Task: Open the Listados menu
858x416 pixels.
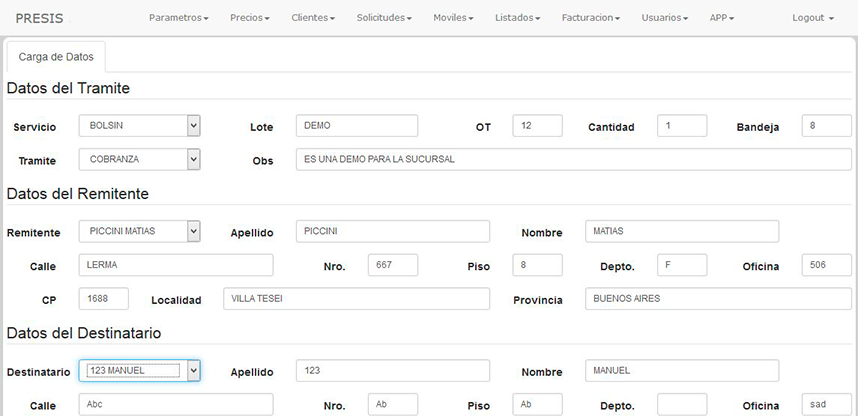Action: tap(517, 18)
